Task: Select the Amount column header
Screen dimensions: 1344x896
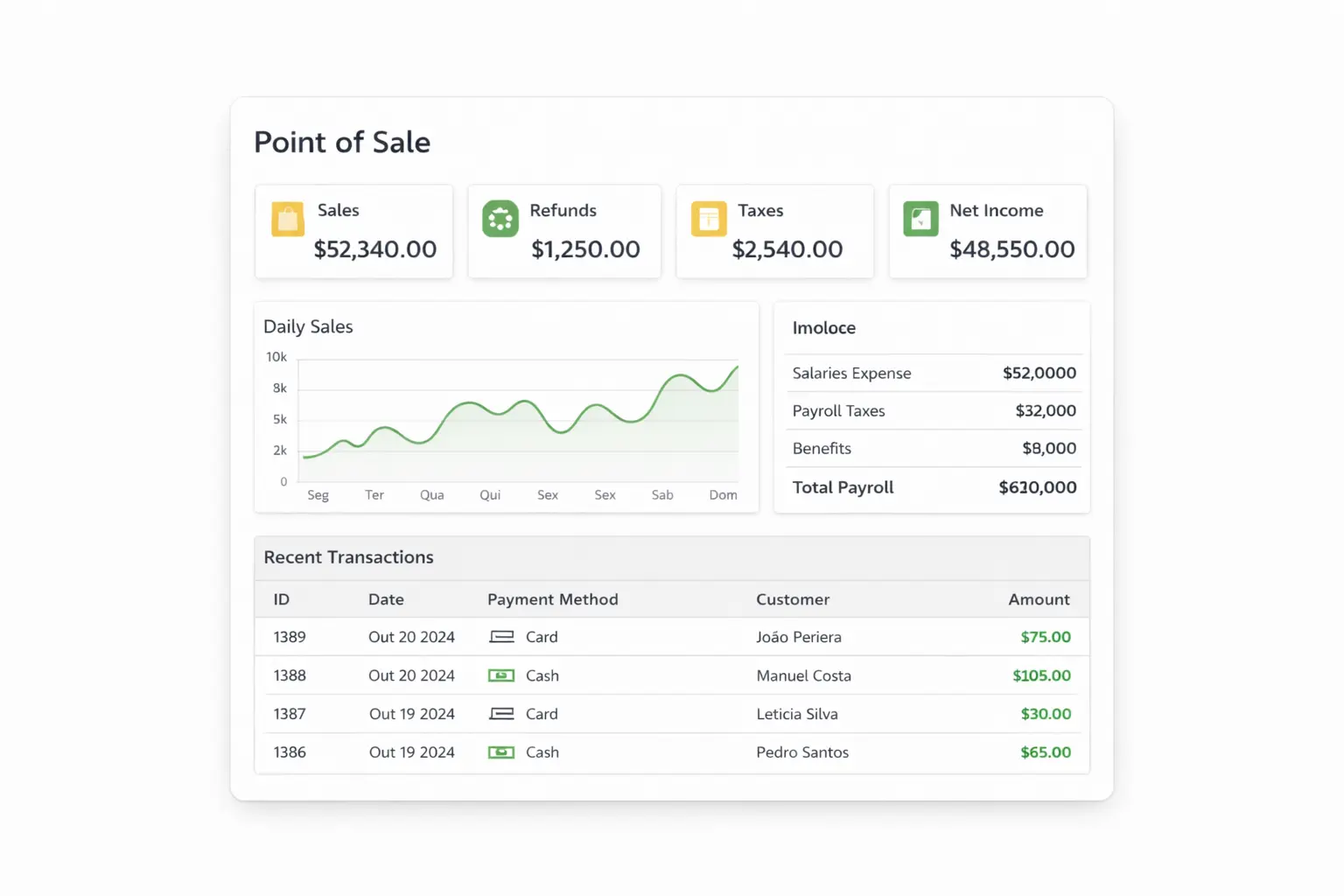Action: pyautogui.click(x=1039, y=598)
